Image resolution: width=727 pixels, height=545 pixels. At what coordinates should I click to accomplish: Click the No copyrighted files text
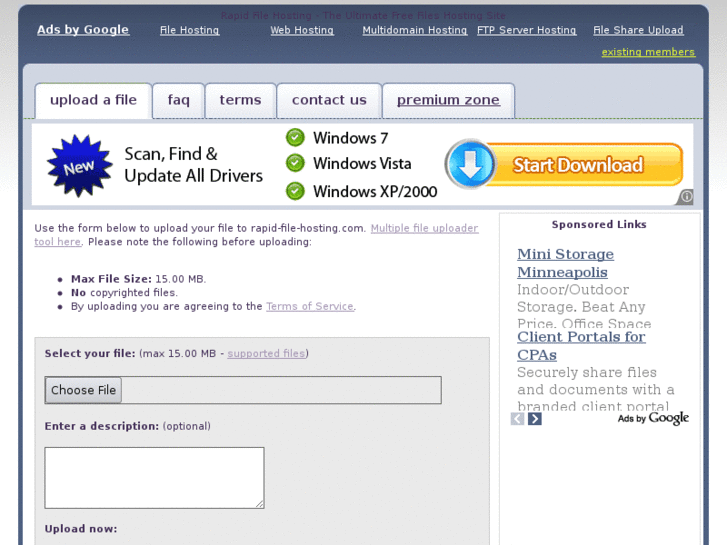[x=124, y=293]
